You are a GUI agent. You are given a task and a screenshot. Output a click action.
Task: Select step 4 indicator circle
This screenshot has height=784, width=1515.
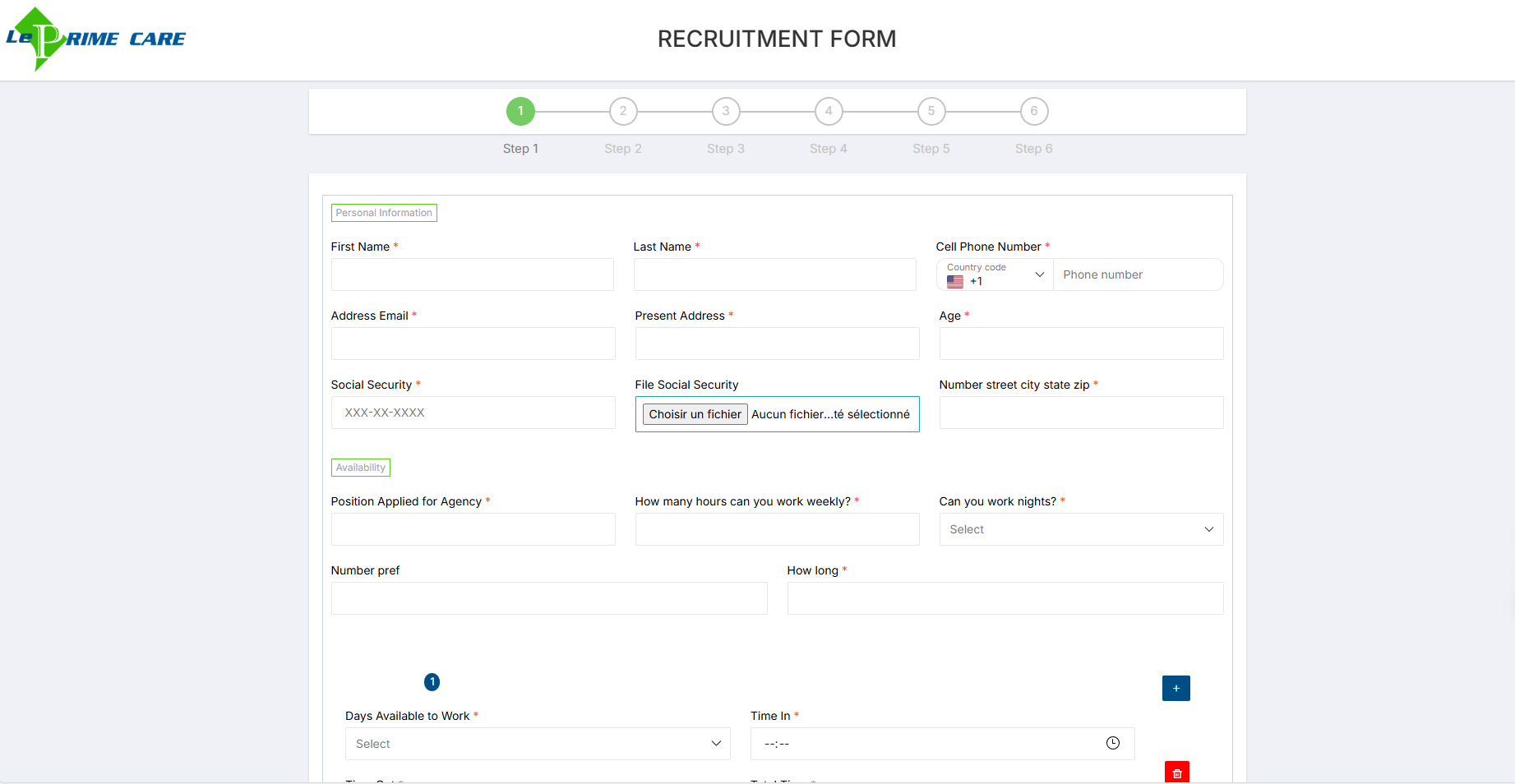[x=829, y=111]
